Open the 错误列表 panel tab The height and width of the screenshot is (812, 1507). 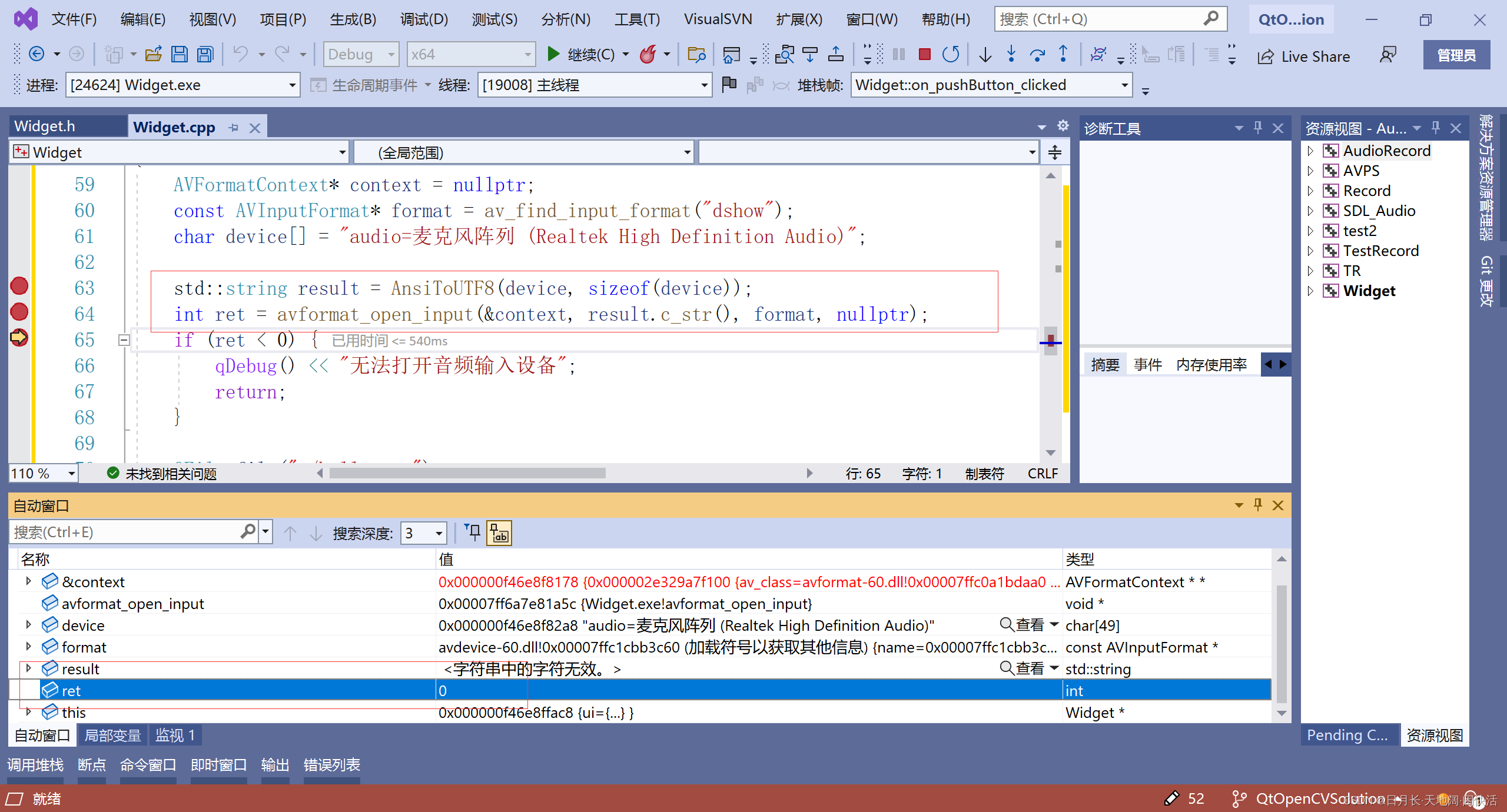pyautogui.click(x=331, y=765)
